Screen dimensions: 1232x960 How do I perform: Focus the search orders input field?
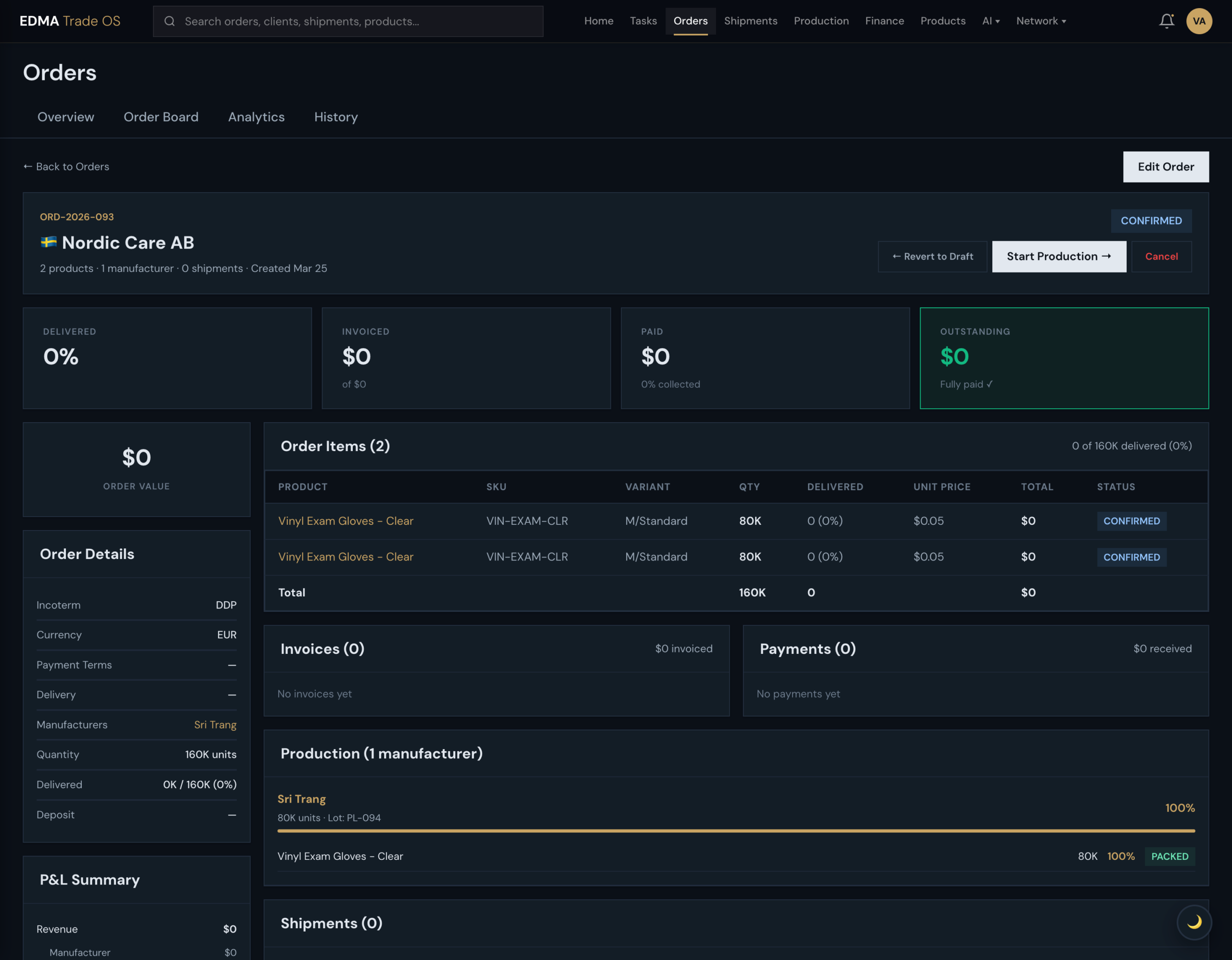347,22
